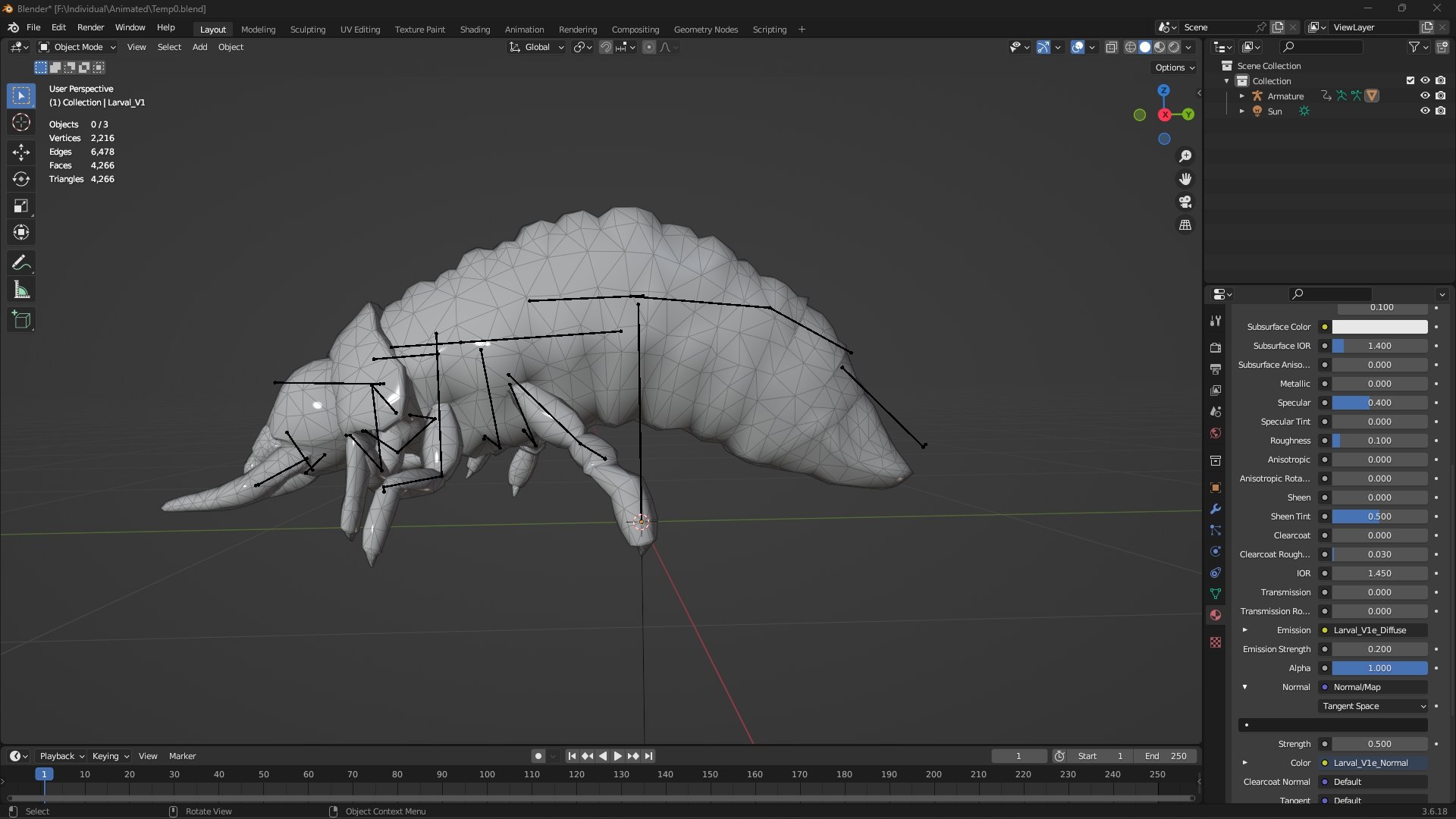The height and width of the screenshot is (819, 1456).
Task: Open the World properties tab
Action: point(1216,433)
